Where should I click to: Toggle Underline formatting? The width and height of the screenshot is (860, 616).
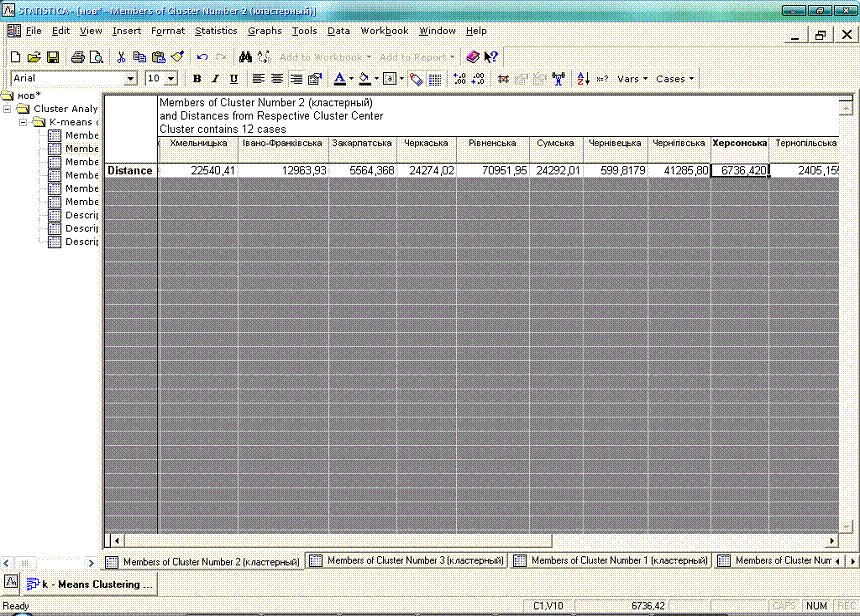click(x=234, y=79)
